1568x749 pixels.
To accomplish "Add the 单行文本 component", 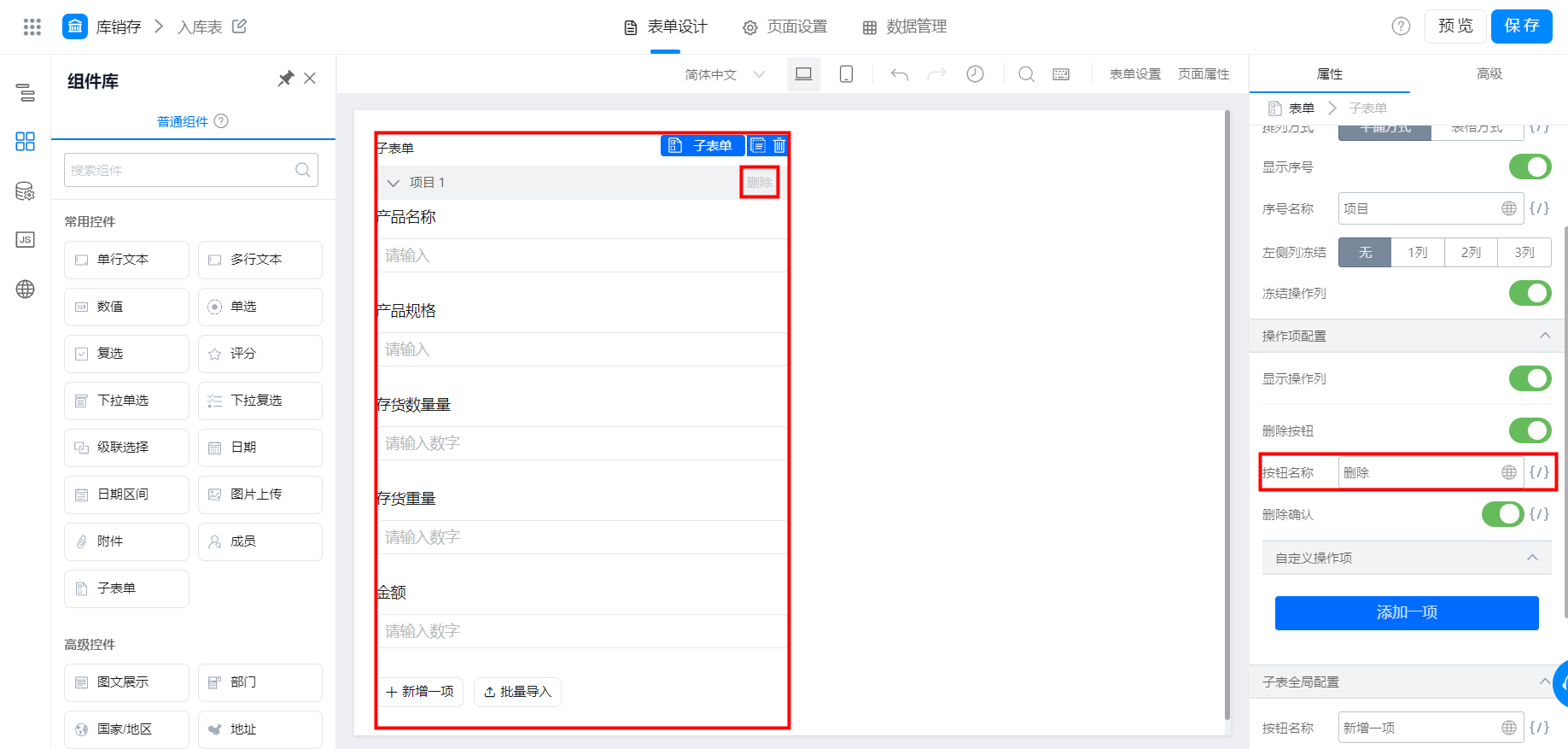I will (126, 260).
